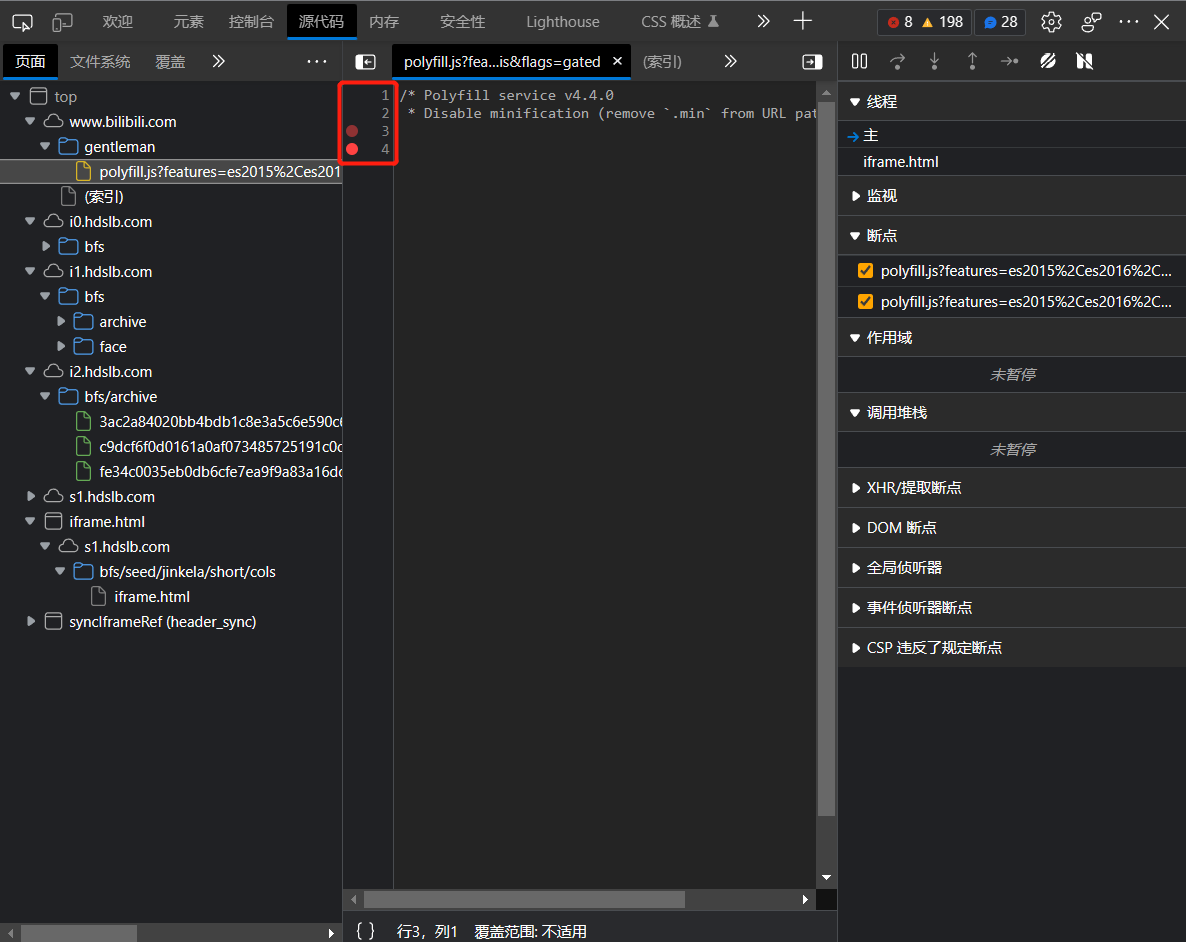Open the 28 issues counter
Viewport: 1186px width, 942px height.
[x=1000, y=22]
